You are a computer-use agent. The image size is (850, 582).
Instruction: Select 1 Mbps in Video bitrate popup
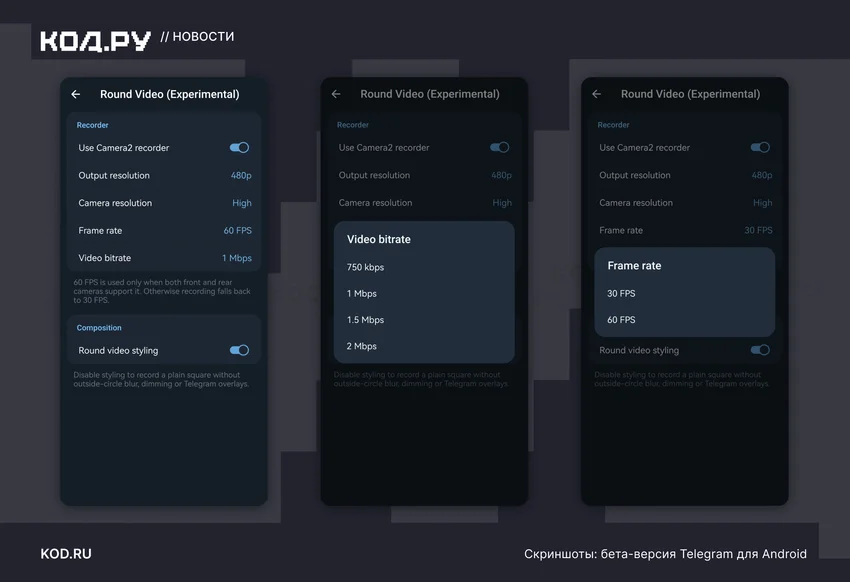pos(424,294)
